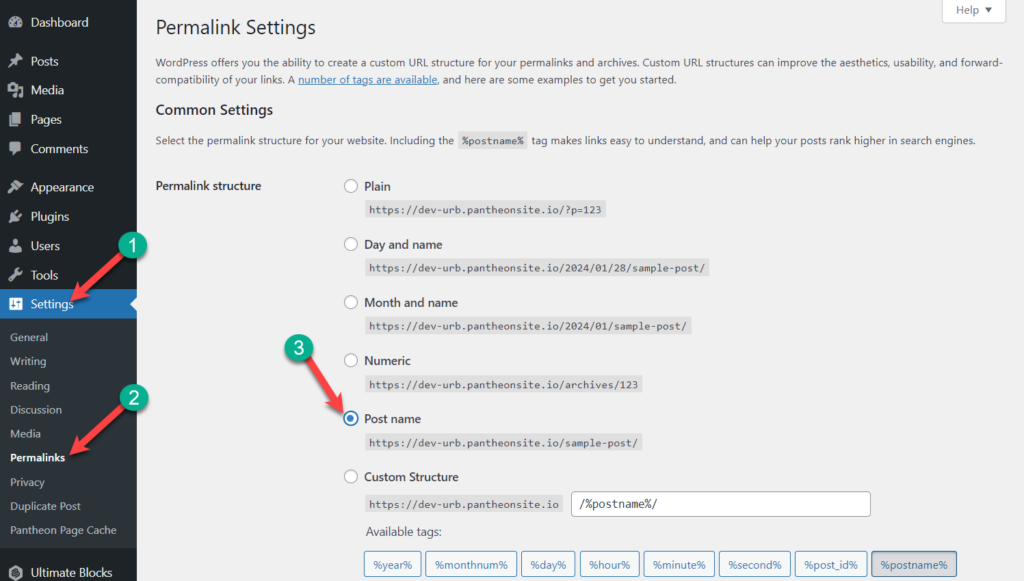Image resolution: width=1024 pixels, height=581 pixels.
Task: Click the %year% tag button
Action: pos(391,565)
